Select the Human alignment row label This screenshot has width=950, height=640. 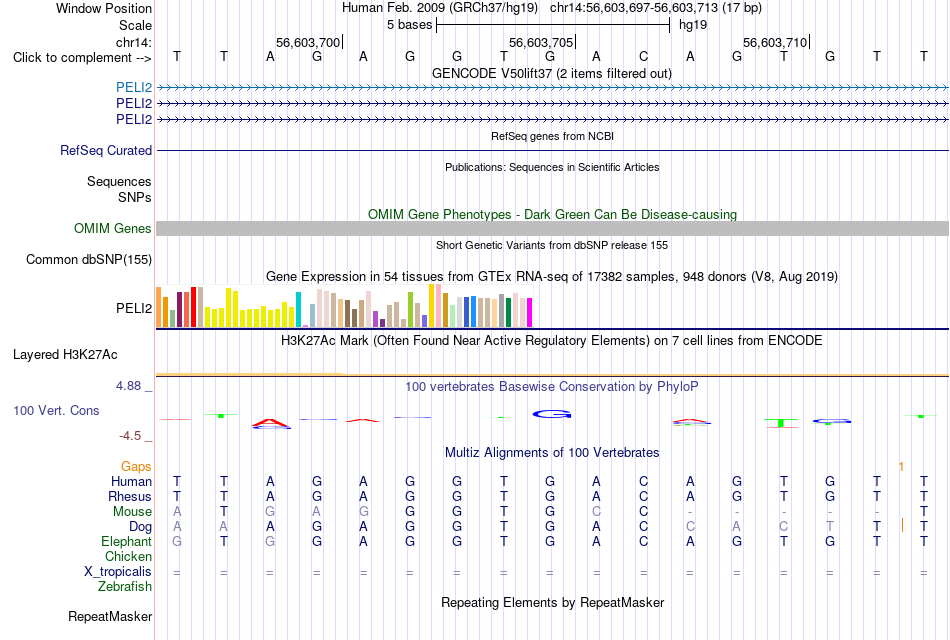tap(131, 481)
